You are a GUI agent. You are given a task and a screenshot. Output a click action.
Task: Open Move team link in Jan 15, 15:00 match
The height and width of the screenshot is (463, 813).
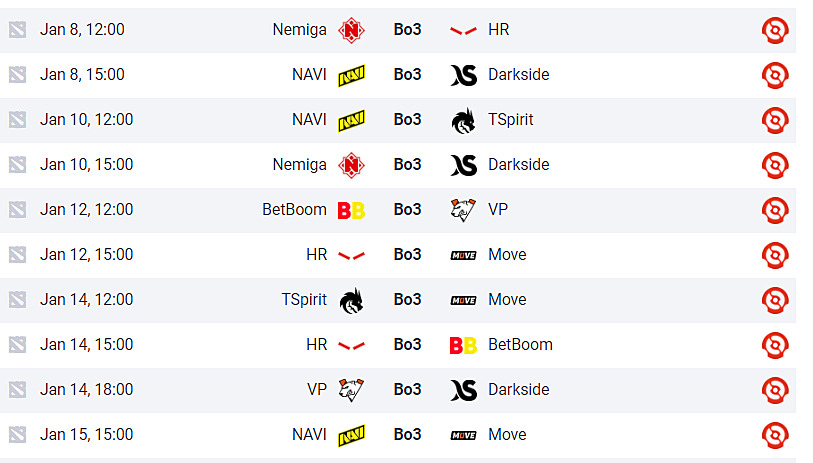point(507,435)
